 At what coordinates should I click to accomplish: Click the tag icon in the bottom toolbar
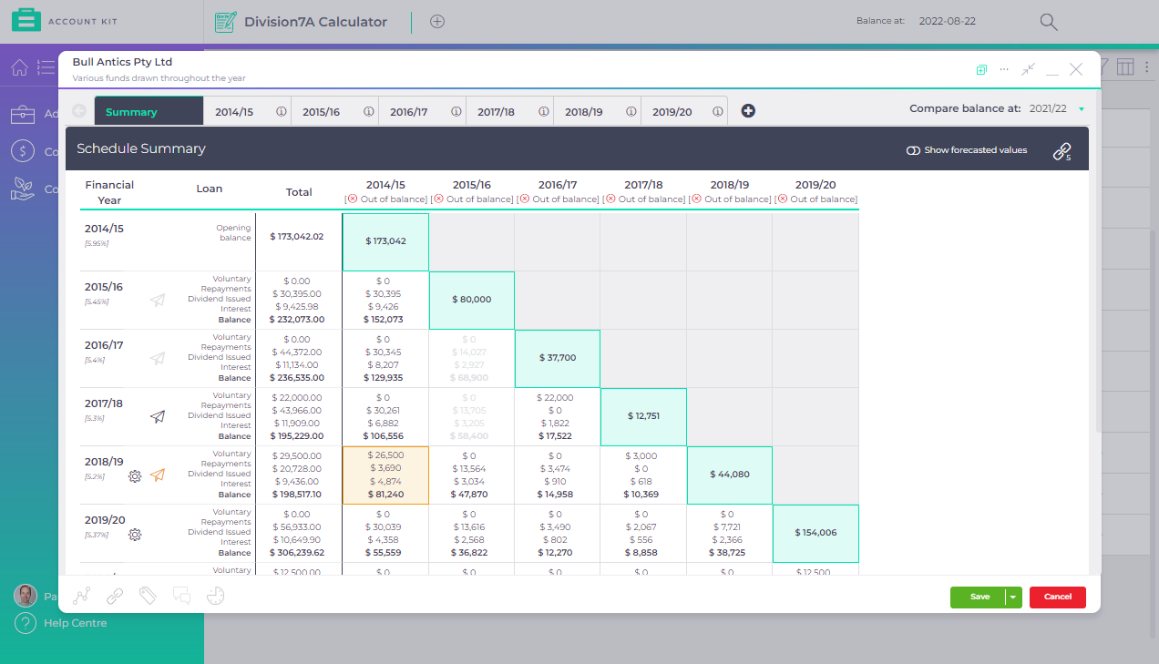click(x=147, y=595)
